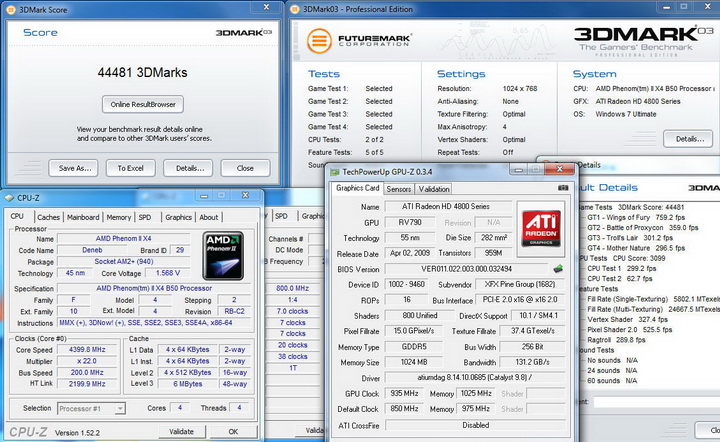The width and height of the screenshot is (720, 442).
Task: Click the 800.0 MHz frequency in rear CPU-Z
Action: 292,288
